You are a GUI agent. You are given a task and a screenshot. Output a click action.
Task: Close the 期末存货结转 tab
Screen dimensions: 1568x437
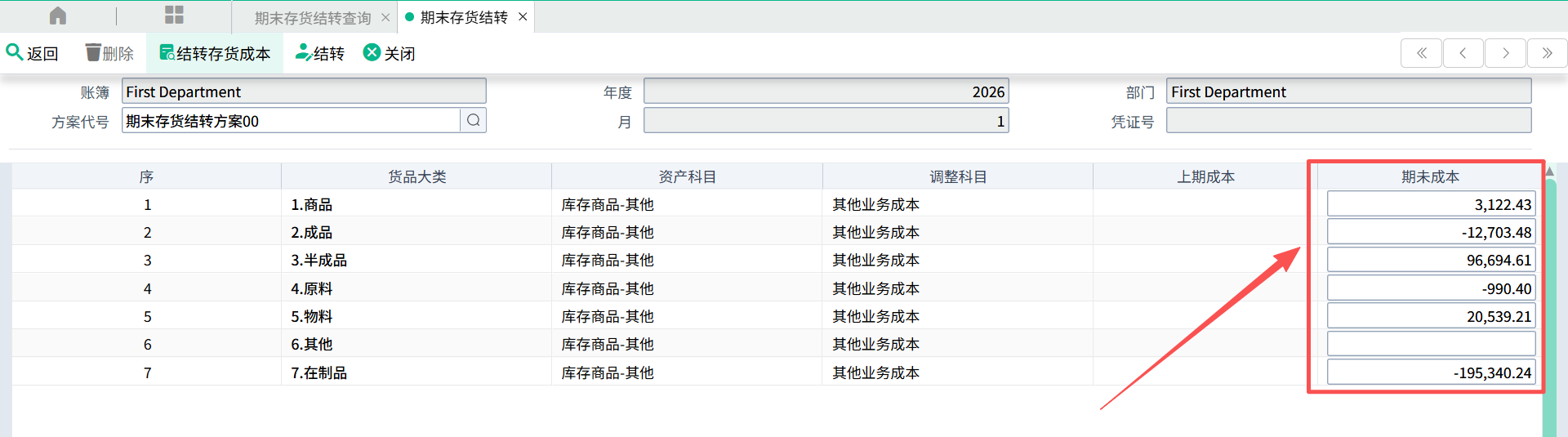click(x=523, y=17)
